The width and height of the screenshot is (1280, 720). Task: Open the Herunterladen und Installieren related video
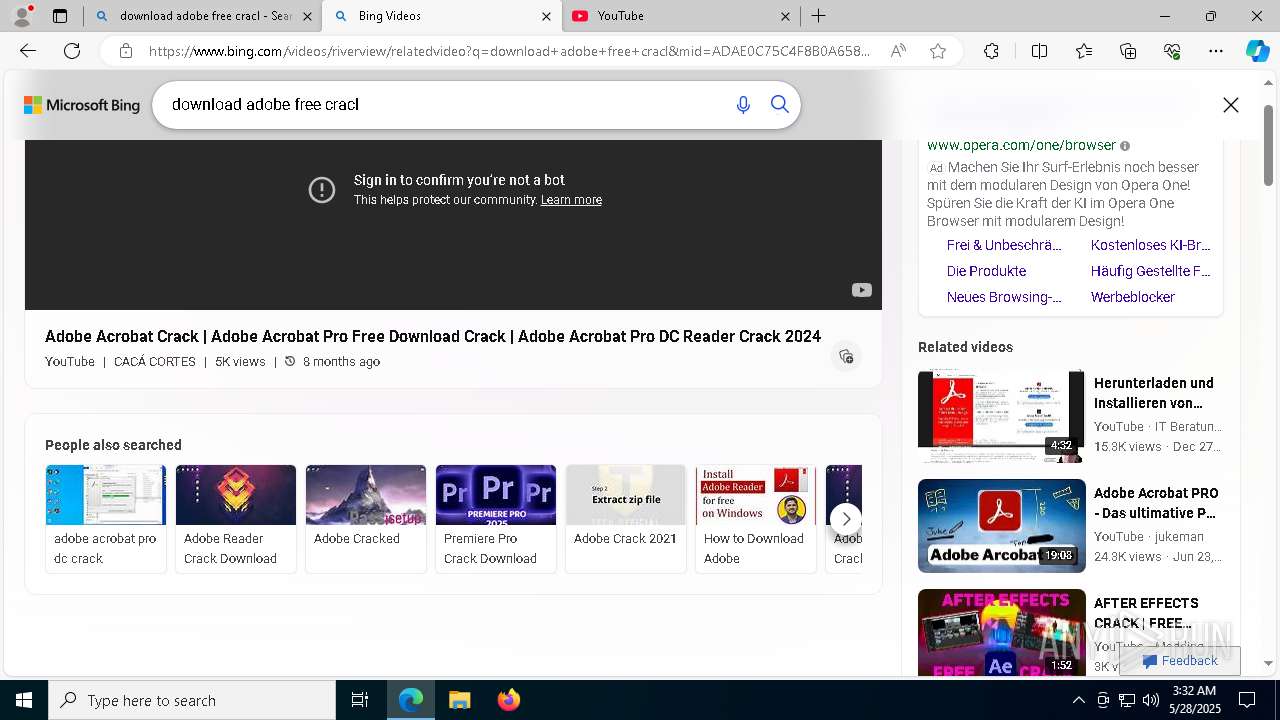pyautogui.click(x=1070, y=415)
